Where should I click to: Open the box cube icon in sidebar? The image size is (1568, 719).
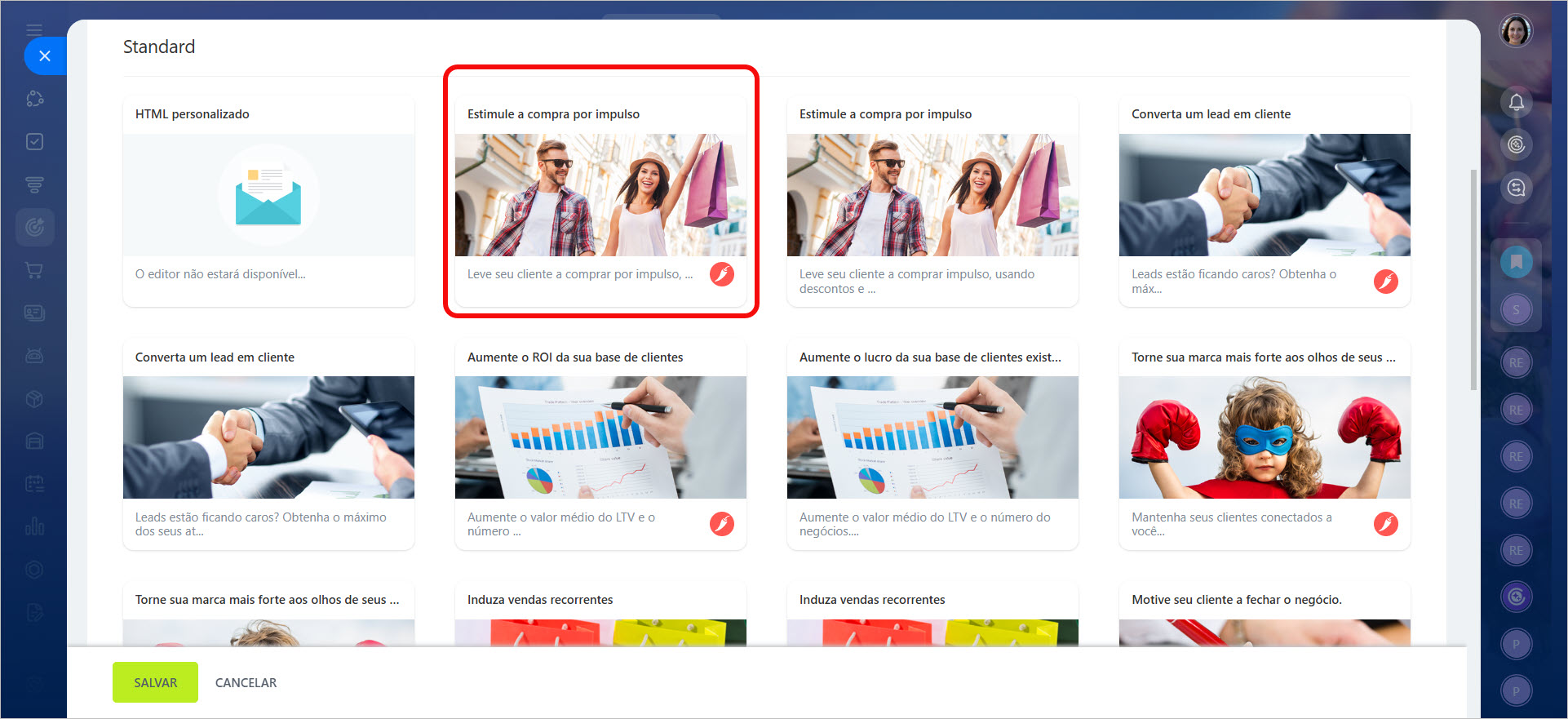coord(34,398)
